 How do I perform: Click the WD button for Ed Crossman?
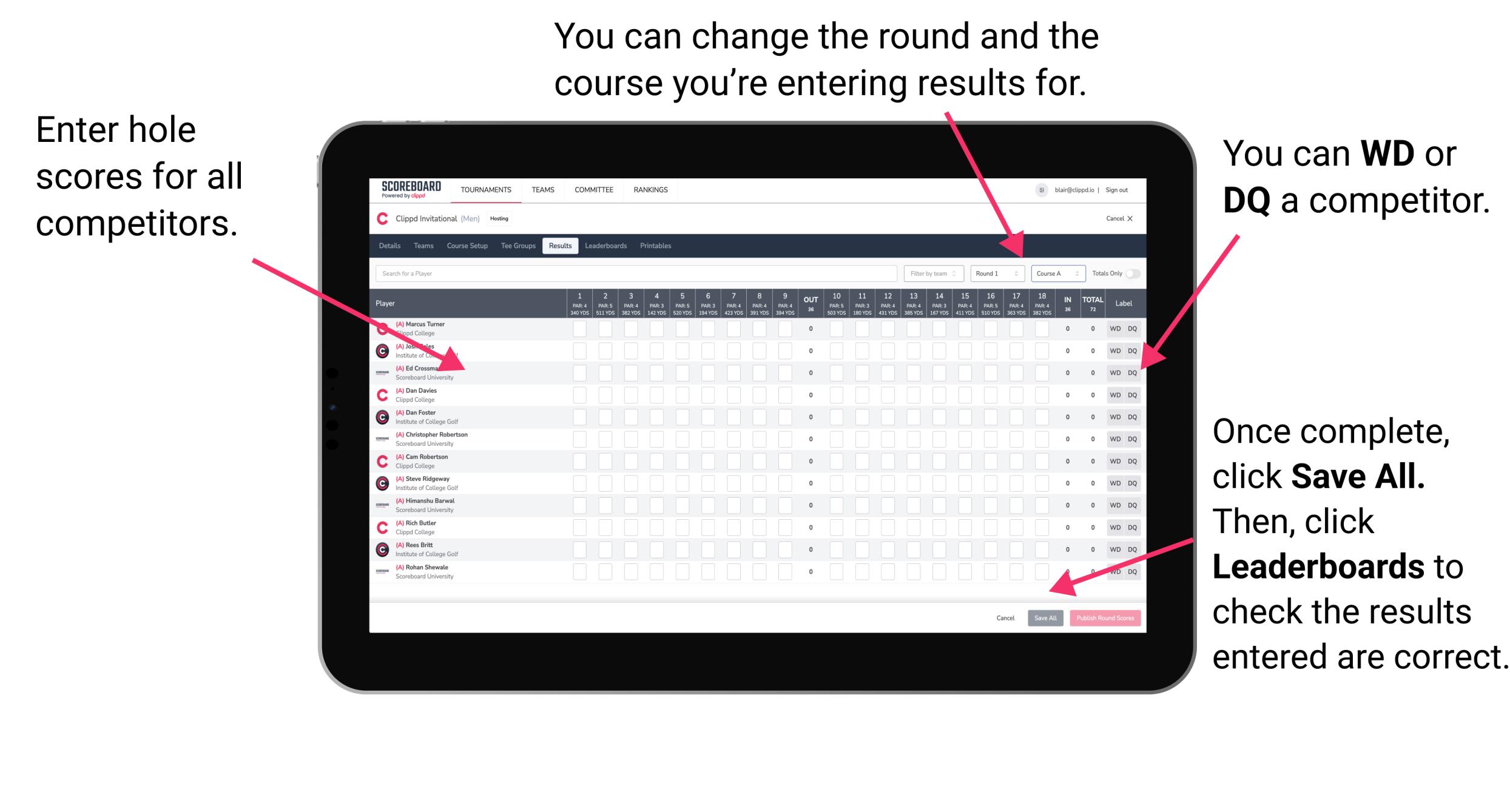click(x=1114, y=371)
